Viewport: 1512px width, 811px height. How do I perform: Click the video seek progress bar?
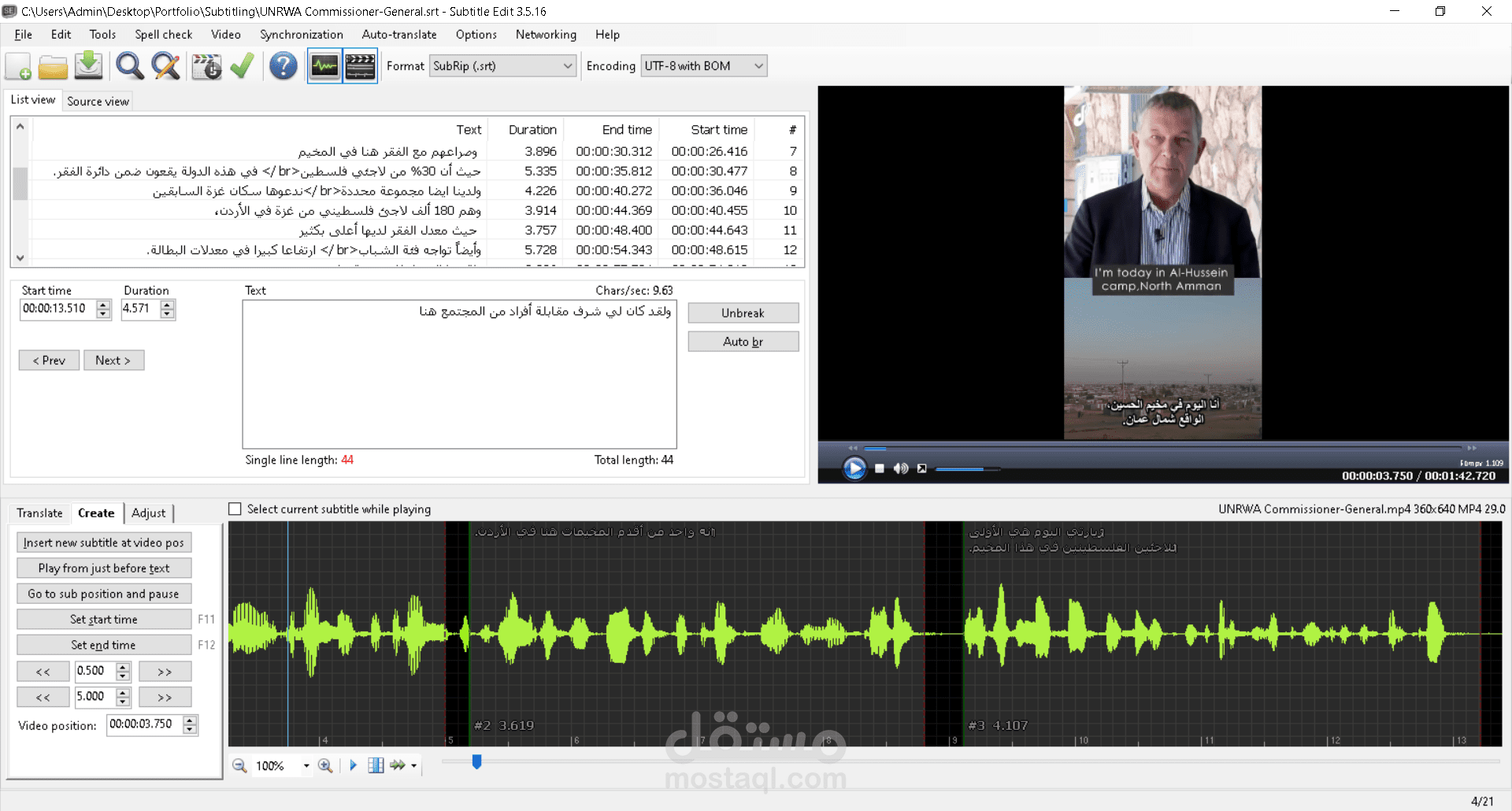coord(1162,448)
